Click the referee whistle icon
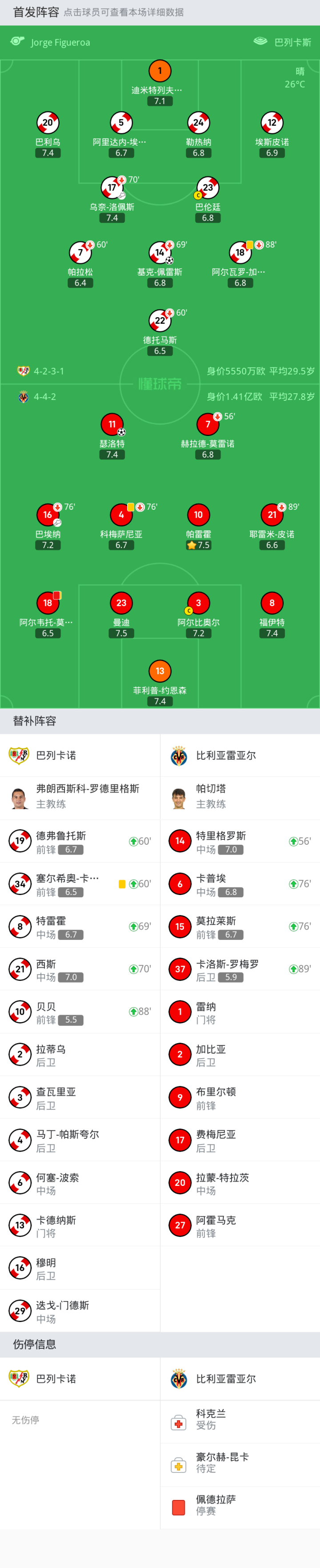Screen dimensions: 320x1568 (x=17, y=41)
